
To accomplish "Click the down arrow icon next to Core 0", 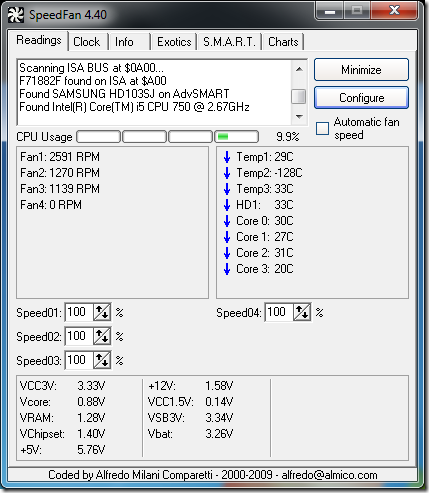I will 227,221.
